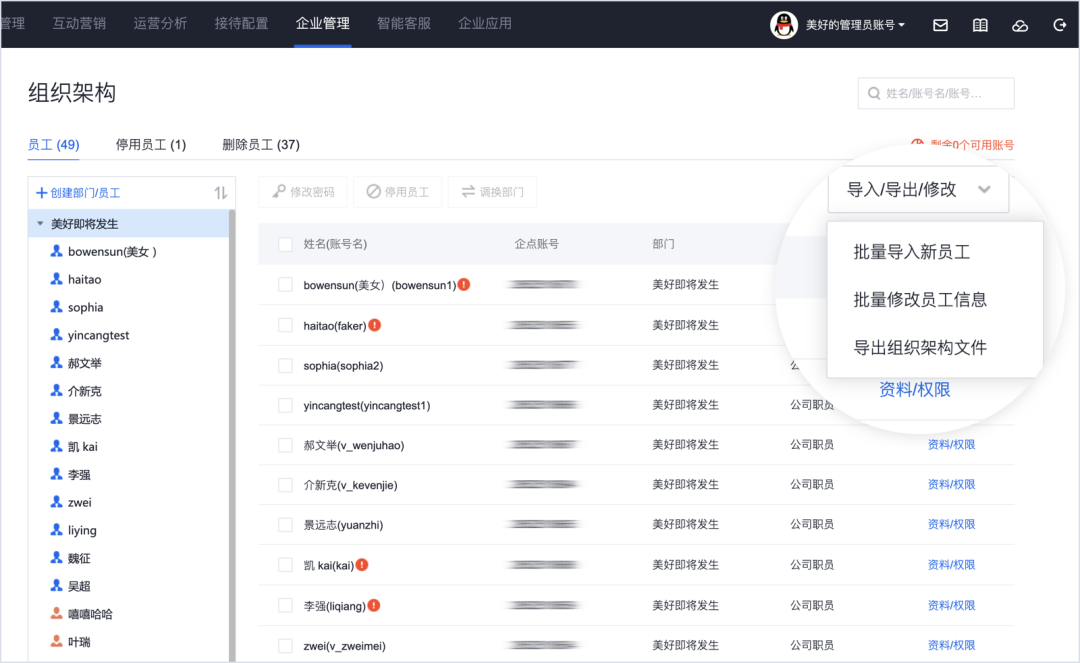Viewport: 1080px width, 663px height.
Task: Click the person icon beside liying in tree
Action: 56,529
